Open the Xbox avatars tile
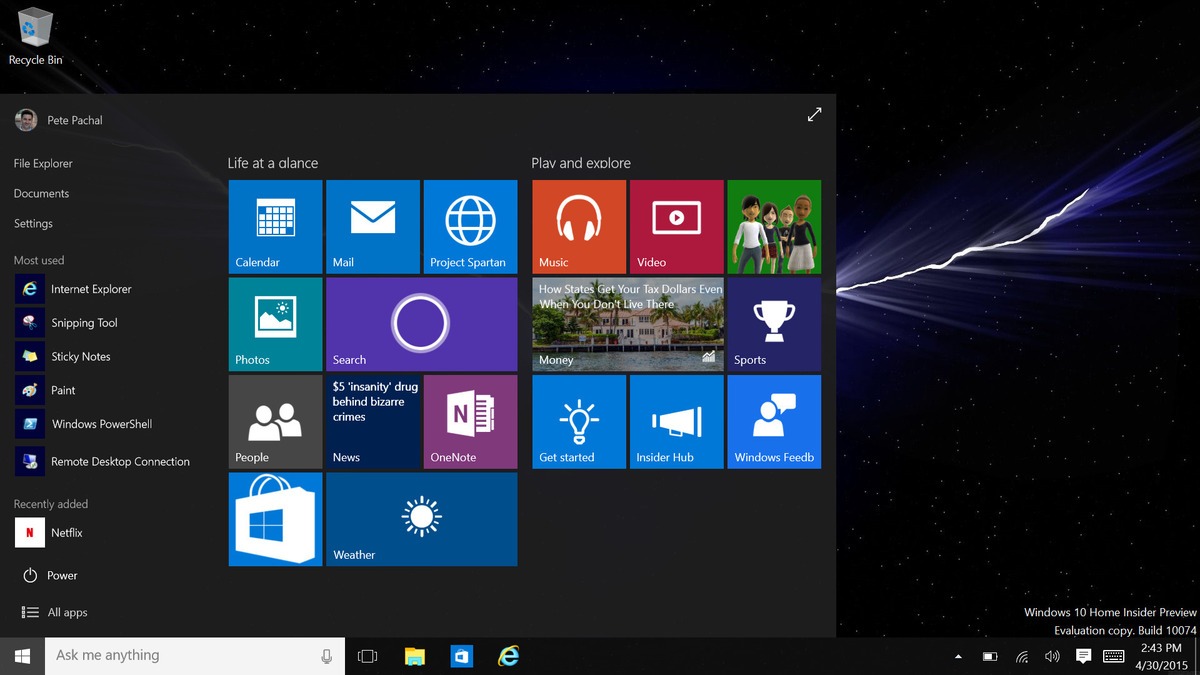This screenshot has height=675, width=1200. (x=774, y=227)
